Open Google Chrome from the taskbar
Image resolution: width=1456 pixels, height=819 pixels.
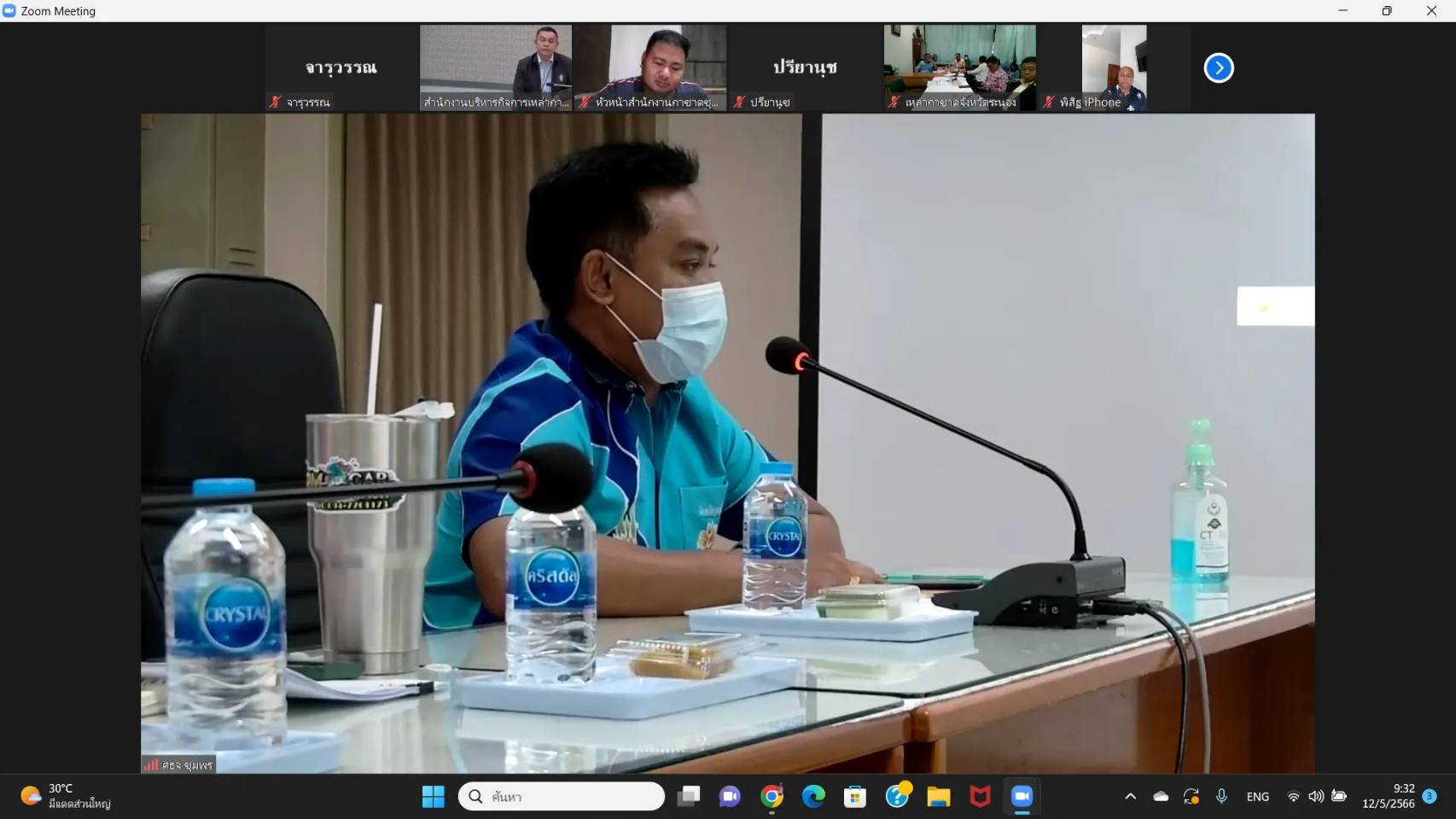coord(772,796)
